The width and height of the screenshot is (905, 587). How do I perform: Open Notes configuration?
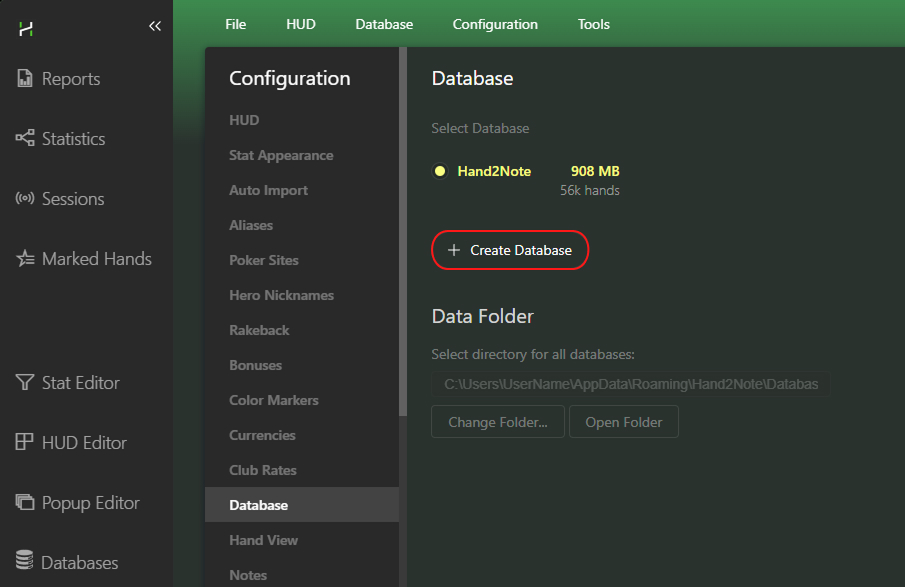coord(302,575)
